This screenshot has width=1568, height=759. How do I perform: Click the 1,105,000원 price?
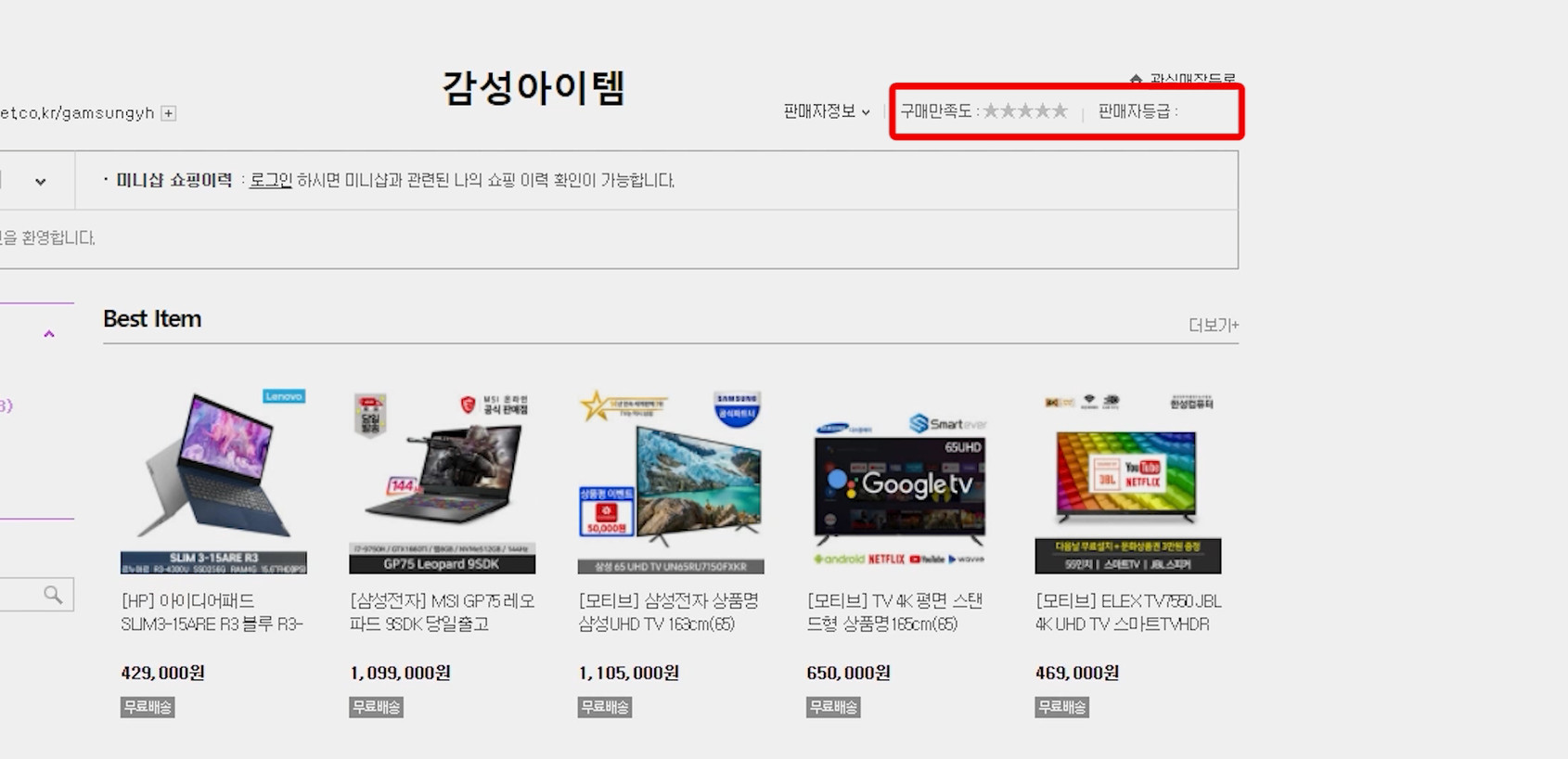629,673
